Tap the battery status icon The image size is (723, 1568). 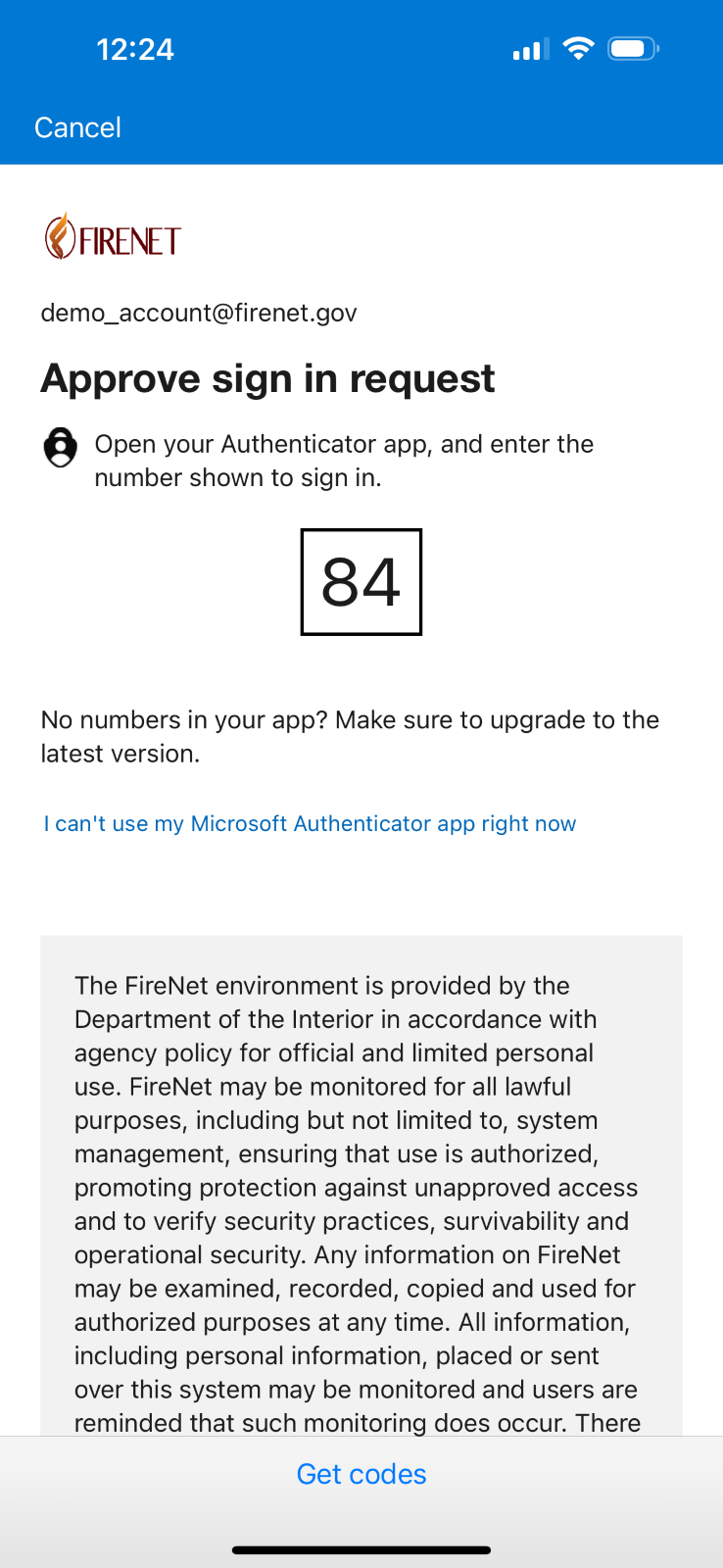[x=633, y=48]
